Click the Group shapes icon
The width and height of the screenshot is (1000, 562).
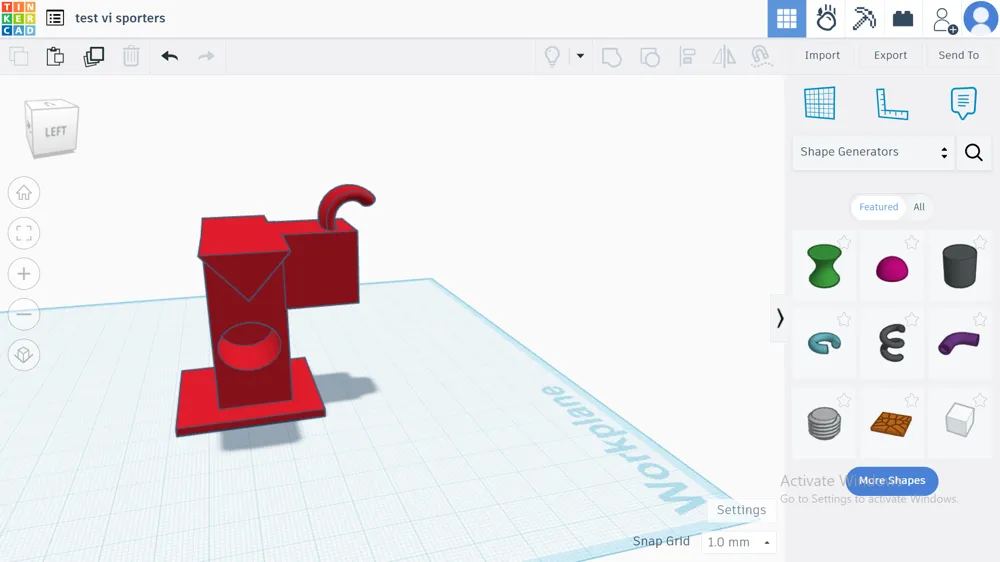click(611, 57)
